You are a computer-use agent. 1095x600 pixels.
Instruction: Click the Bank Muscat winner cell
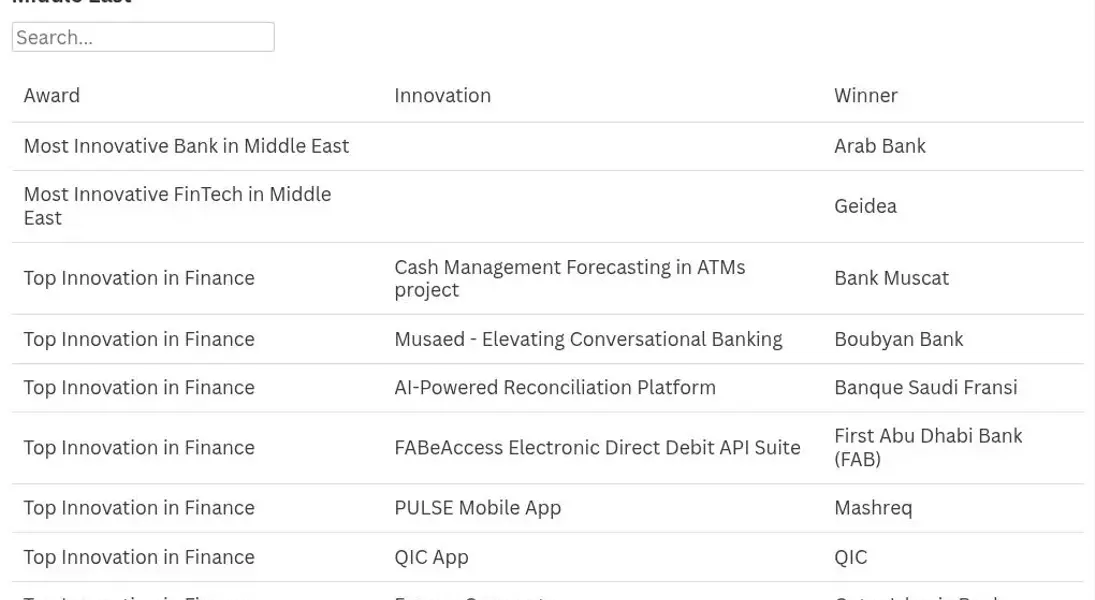[892, 278]
